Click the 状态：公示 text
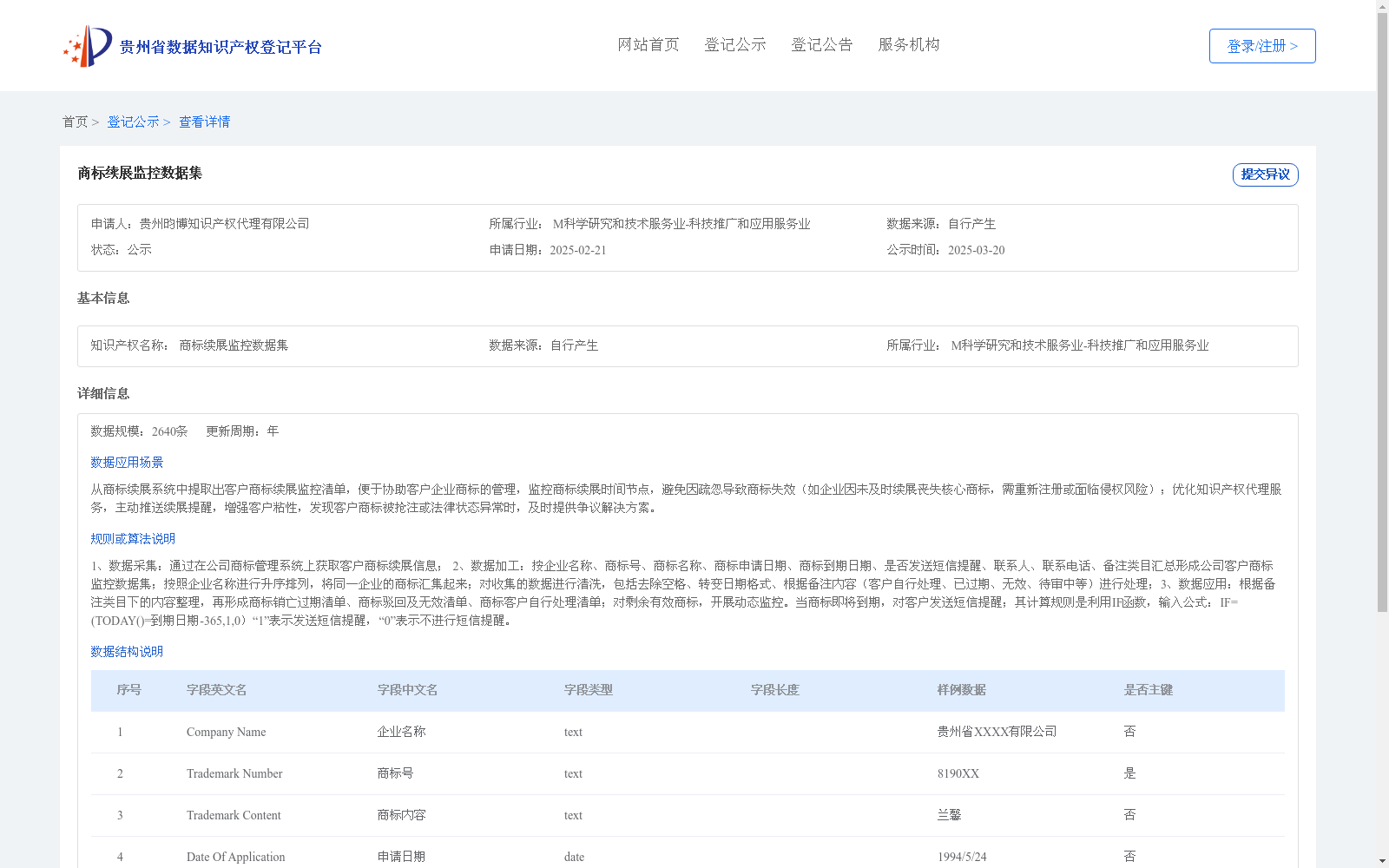The image size is (1389, 868). [x=122, y=250]
